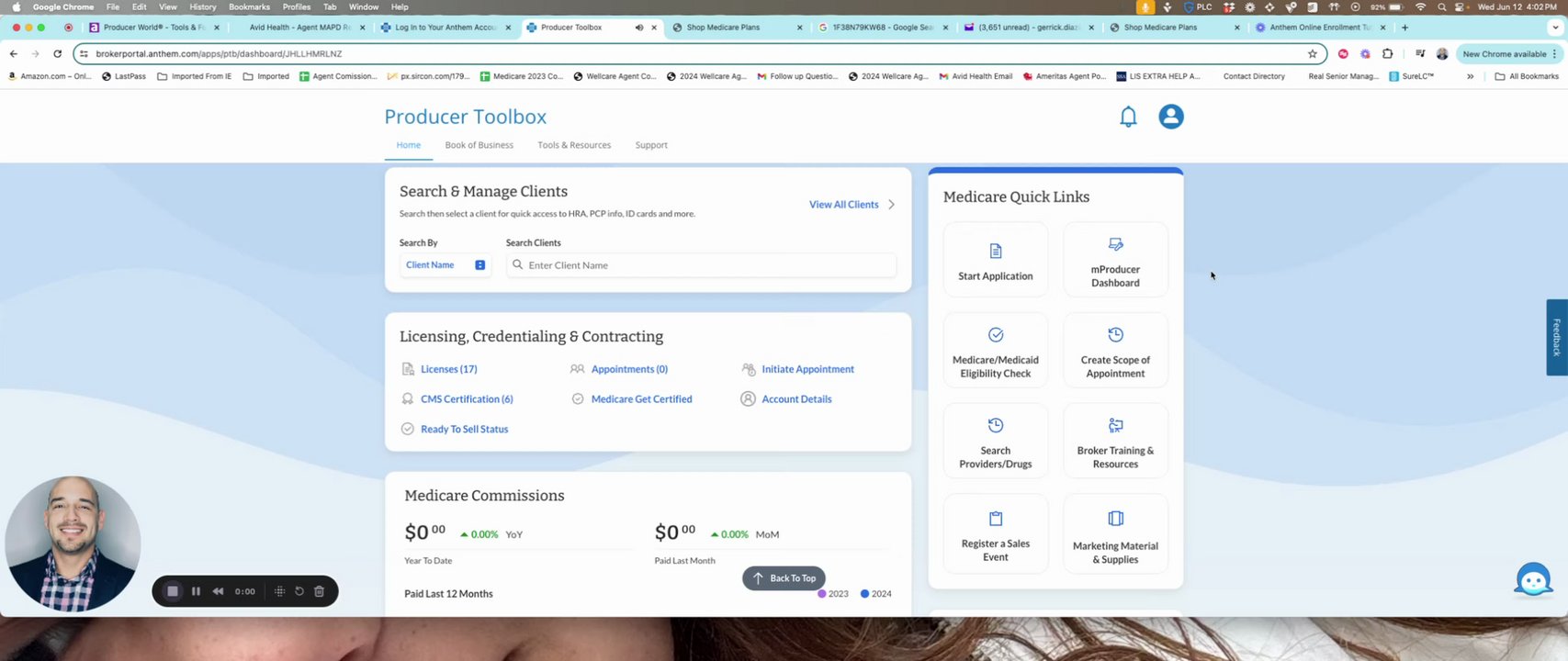The width and height of the screenshot is (1568, 661).
Task: Click the Enter Client Name search field
Action: 701,265
